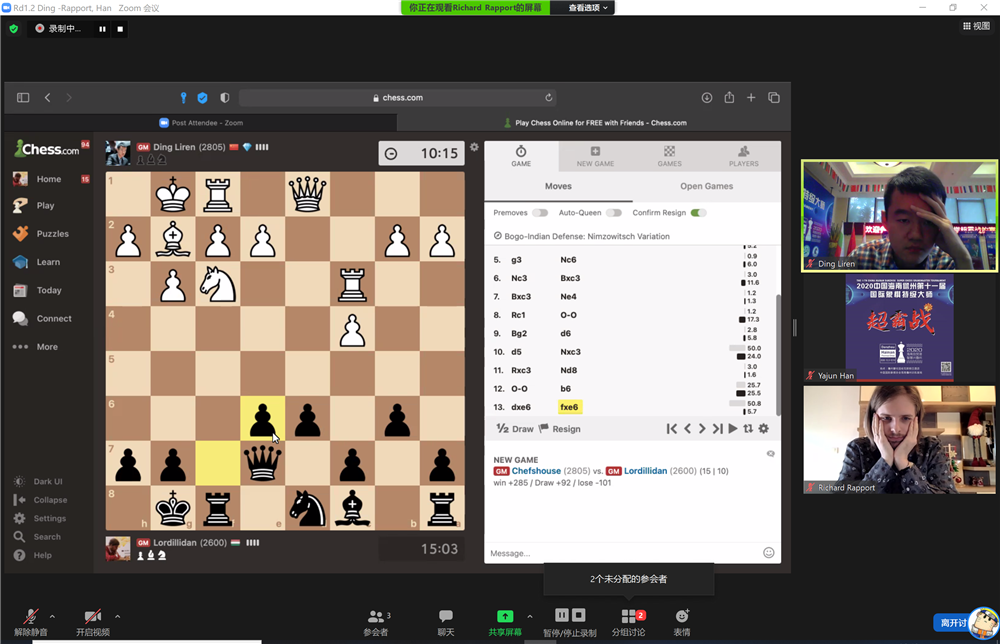Open the Today section
The image size is (1000, 644).
point(48,290)
